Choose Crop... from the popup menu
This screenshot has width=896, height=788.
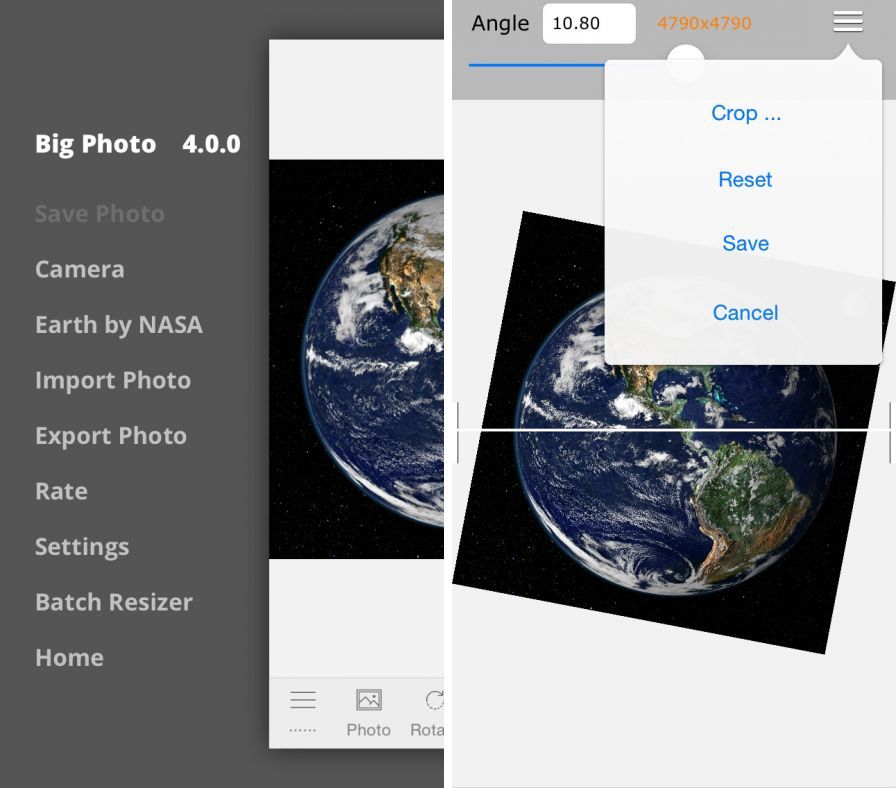click(745, 113)
